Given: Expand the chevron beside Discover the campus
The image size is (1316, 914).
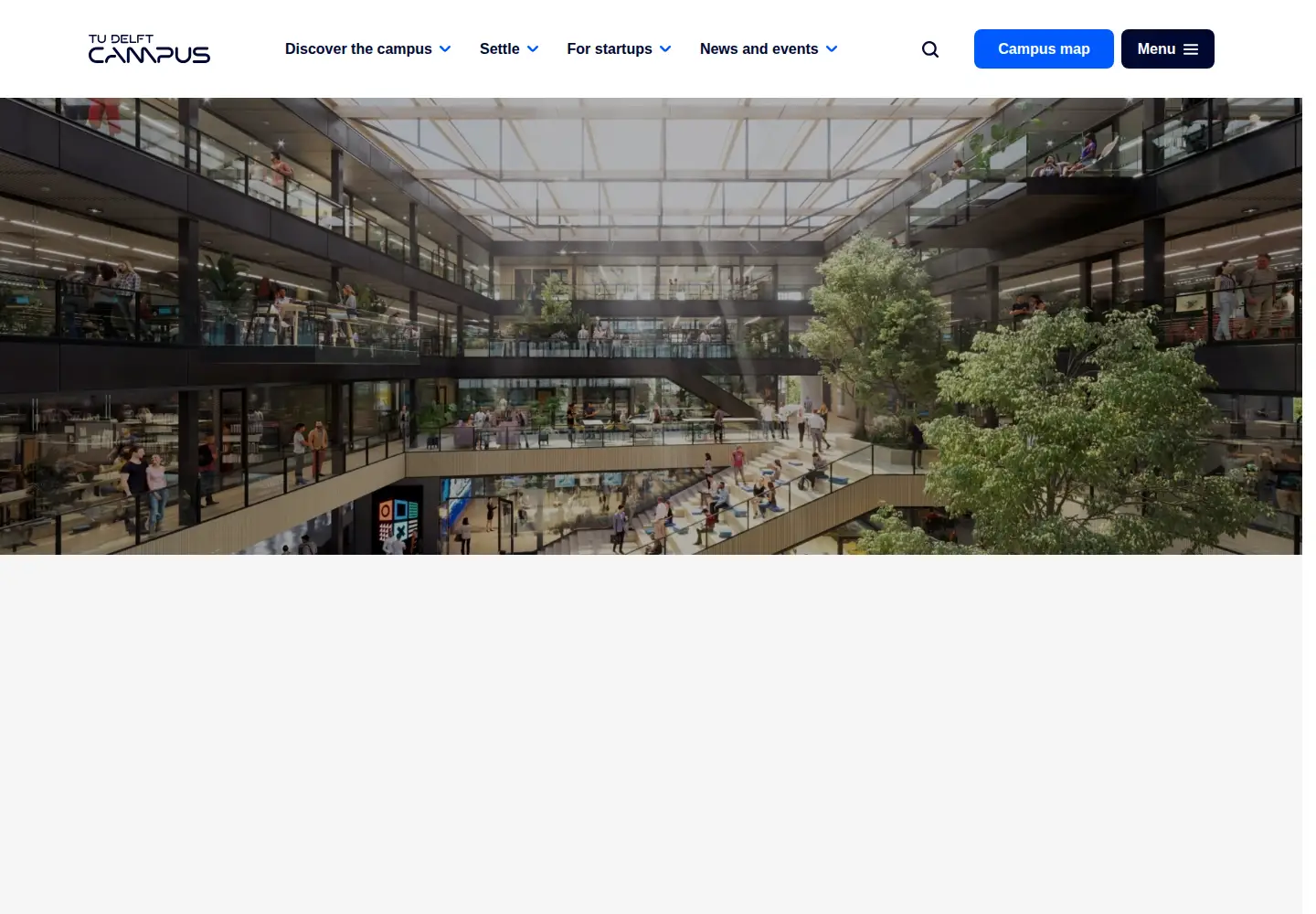Looking at the screenshot, I should [445, 49].
